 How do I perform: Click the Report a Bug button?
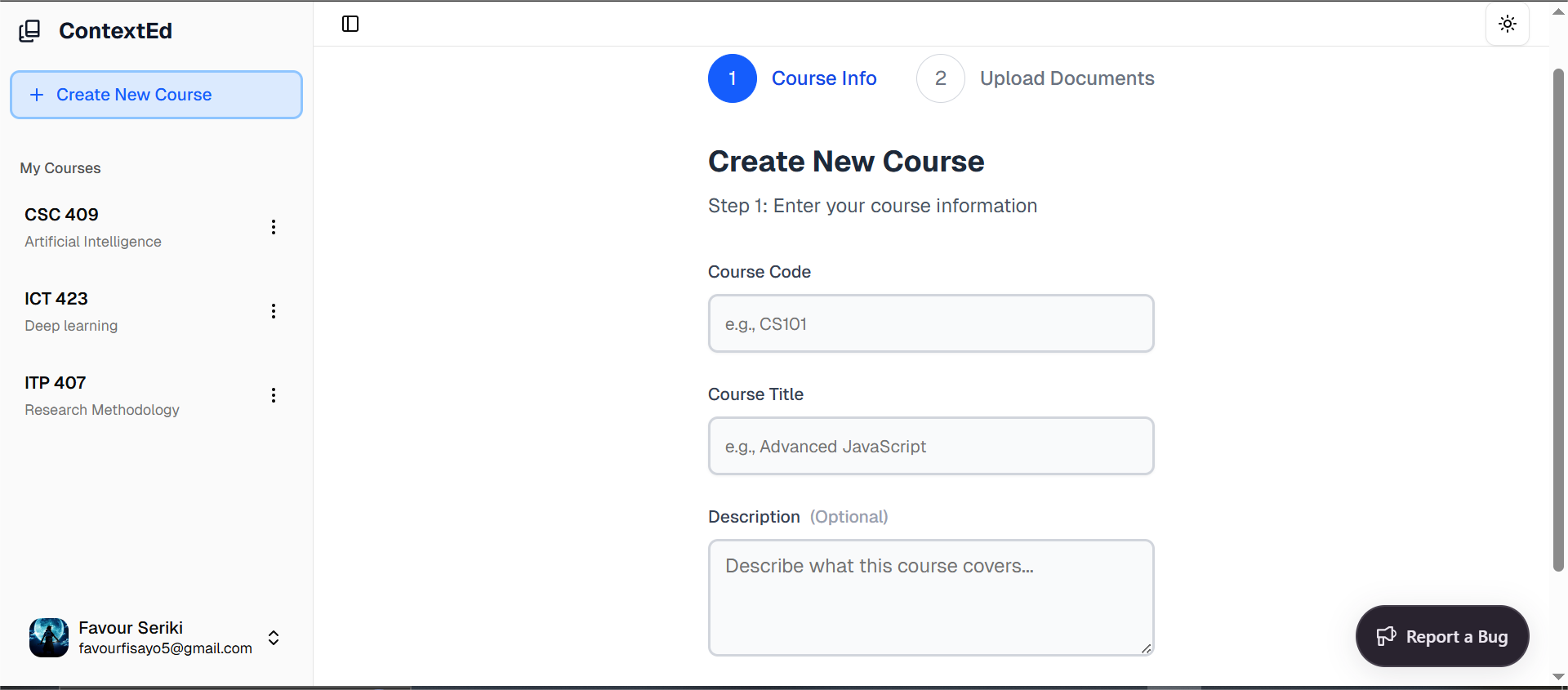tap(1442, 636)
